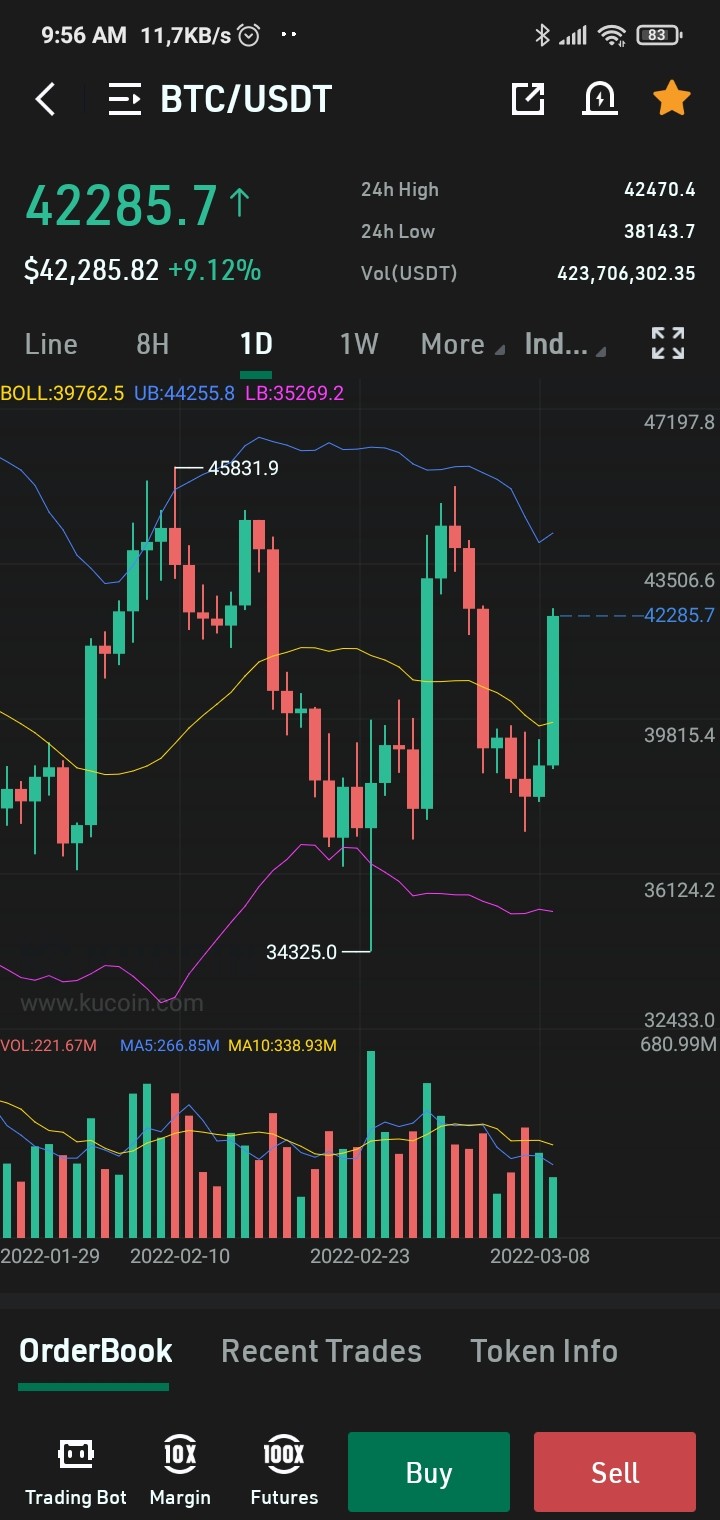
Task: Open trading pair list menu icon
Action: (x=125, y=99)
